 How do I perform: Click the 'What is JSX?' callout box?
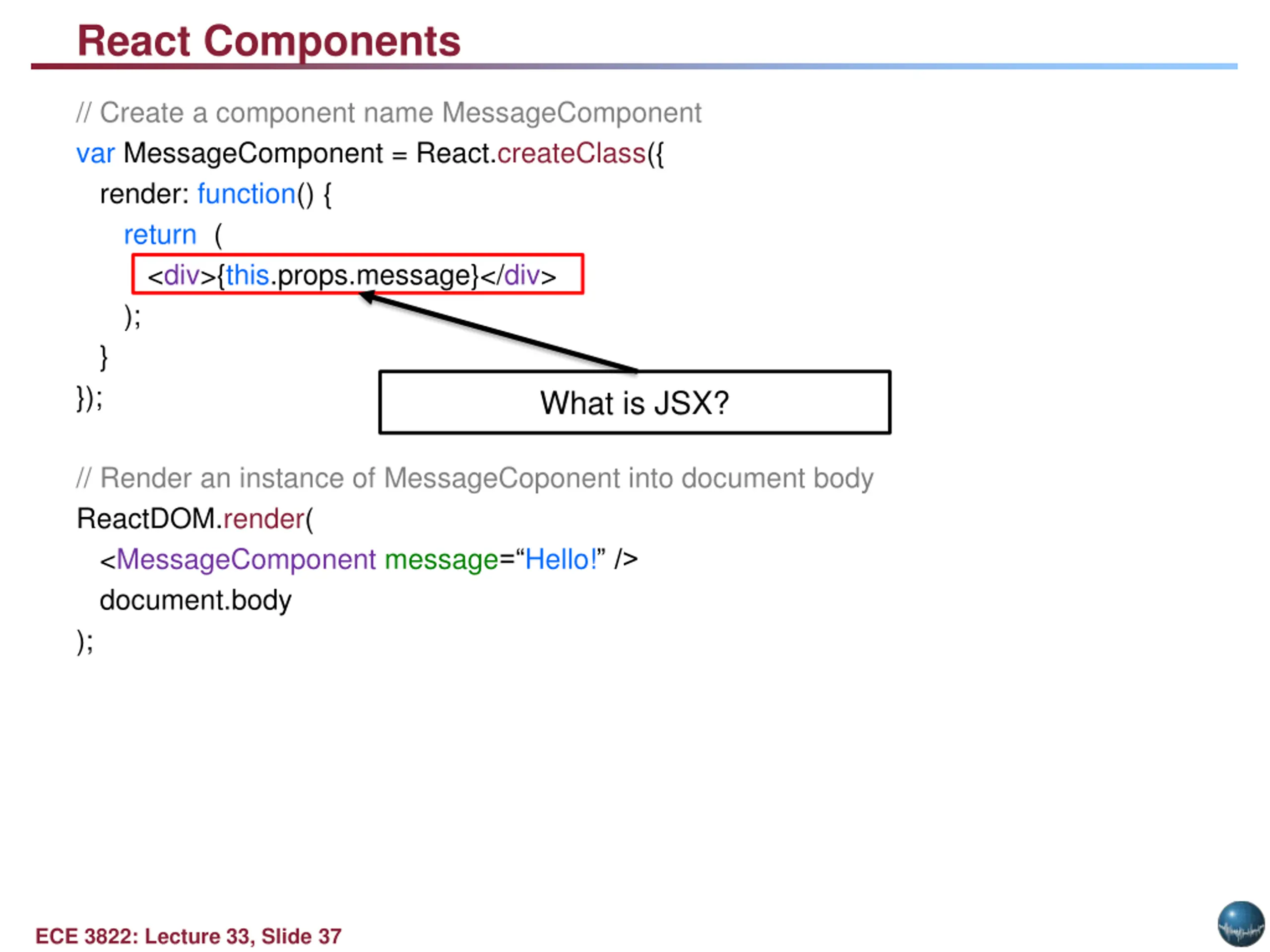[x=635, y=402]
